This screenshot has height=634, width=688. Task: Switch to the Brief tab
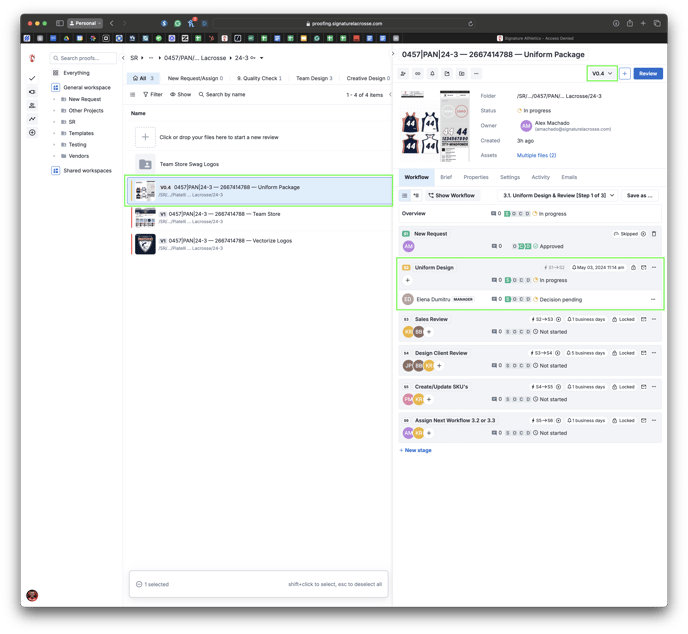(x=446, y=177)
